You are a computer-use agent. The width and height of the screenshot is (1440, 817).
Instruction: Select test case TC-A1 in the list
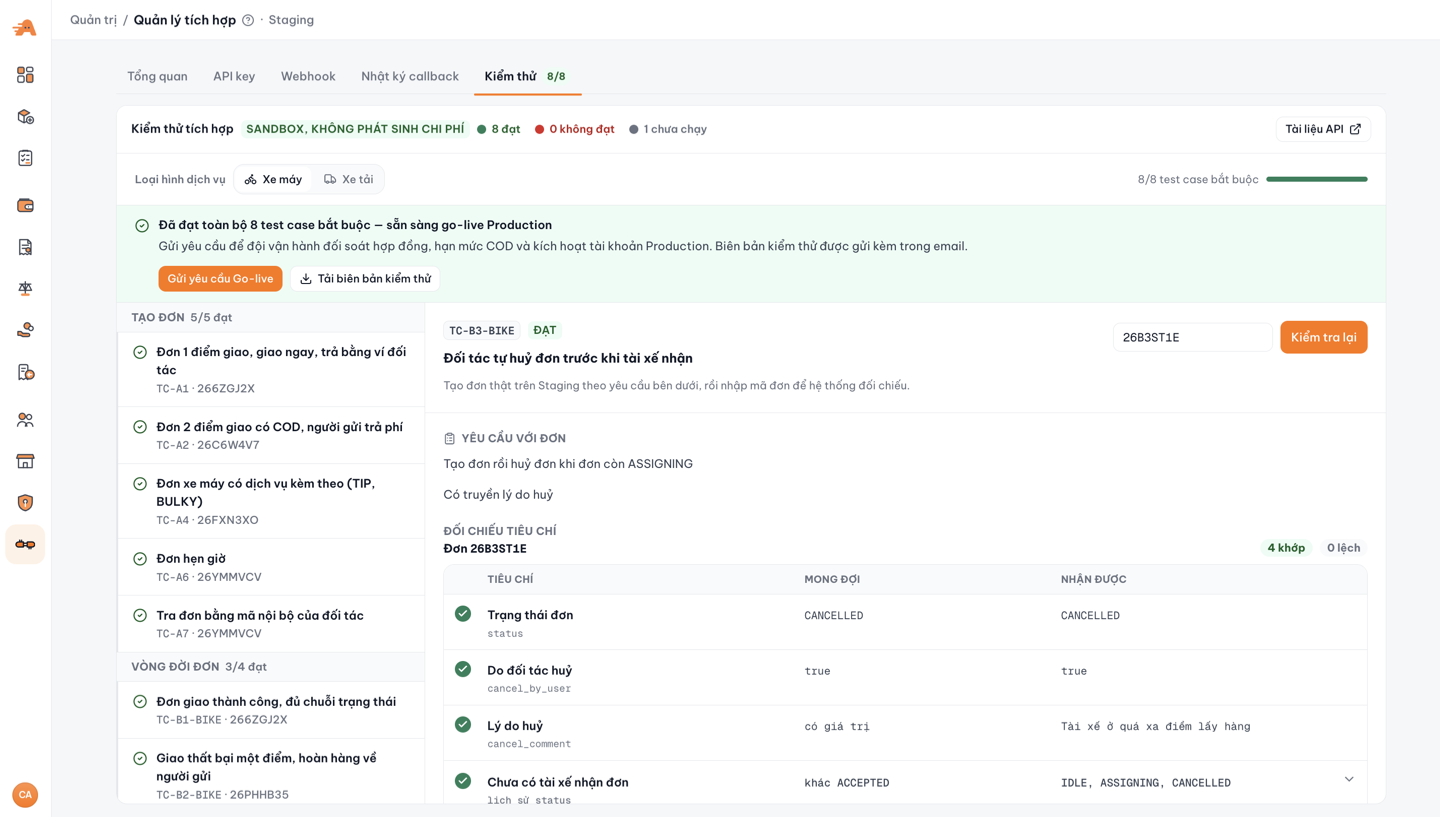click(271, 370)
